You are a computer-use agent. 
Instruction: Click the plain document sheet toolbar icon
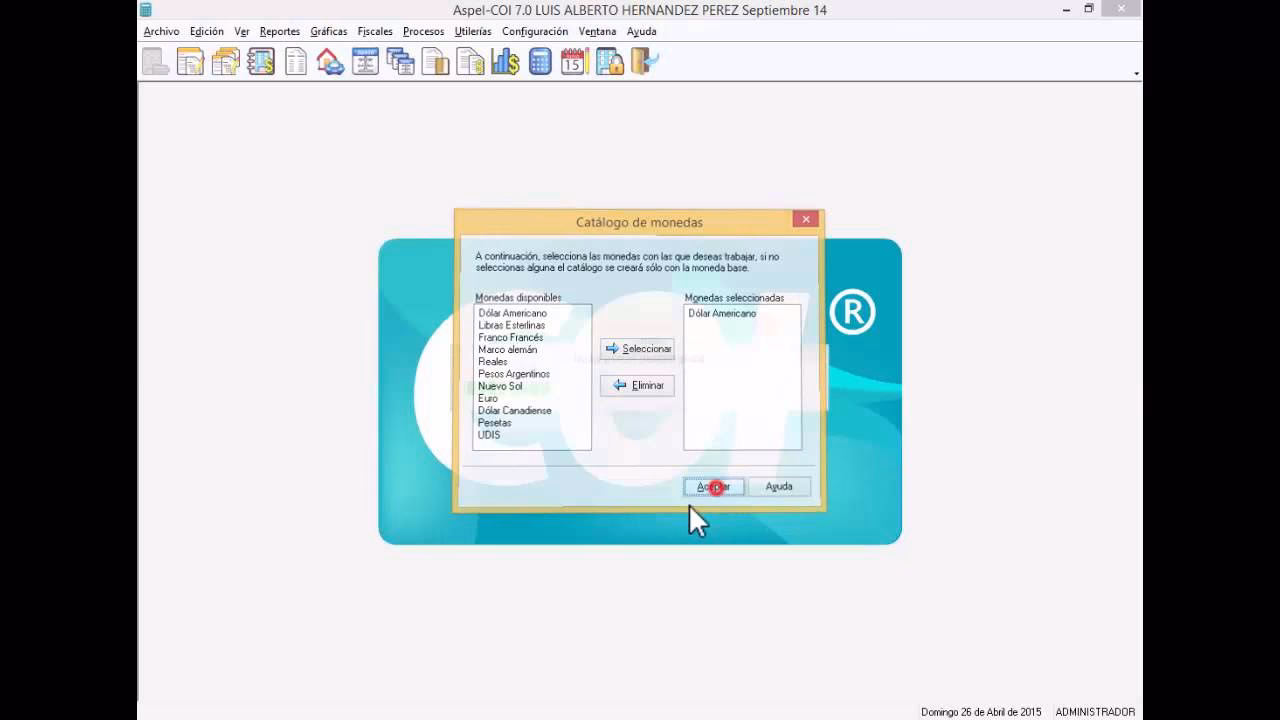click(296, 62)
